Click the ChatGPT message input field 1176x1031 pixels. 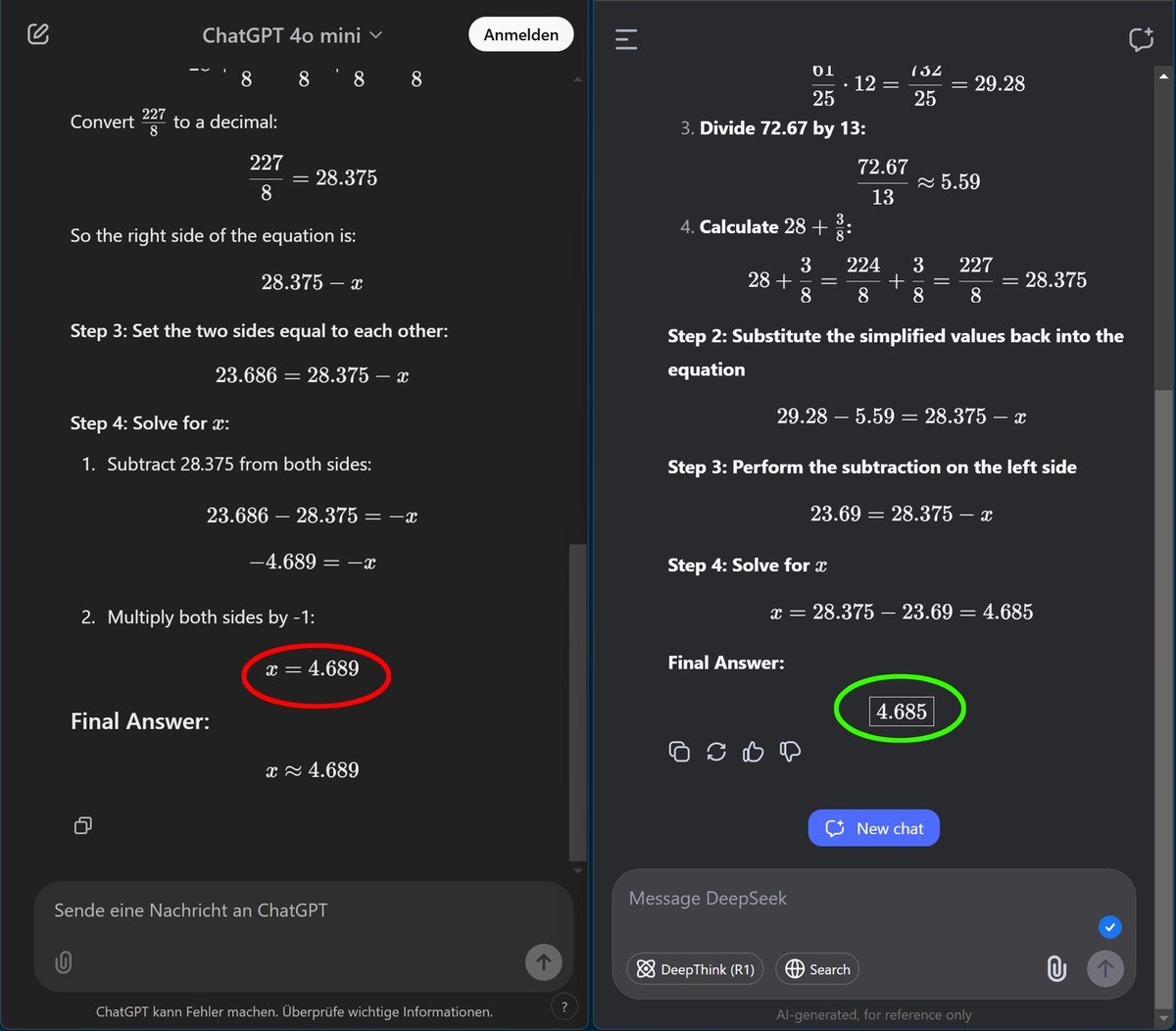[x=304, y=910]
